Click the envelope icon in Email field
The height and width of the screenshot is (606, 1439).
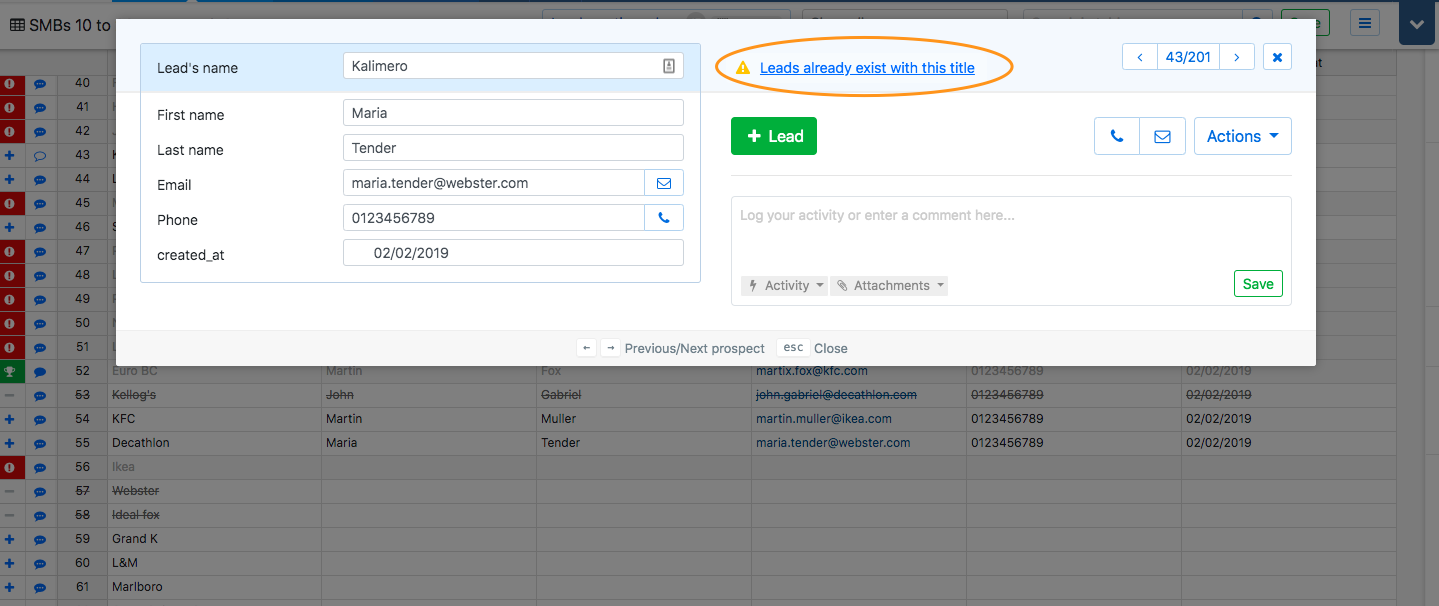coord(664,183)
